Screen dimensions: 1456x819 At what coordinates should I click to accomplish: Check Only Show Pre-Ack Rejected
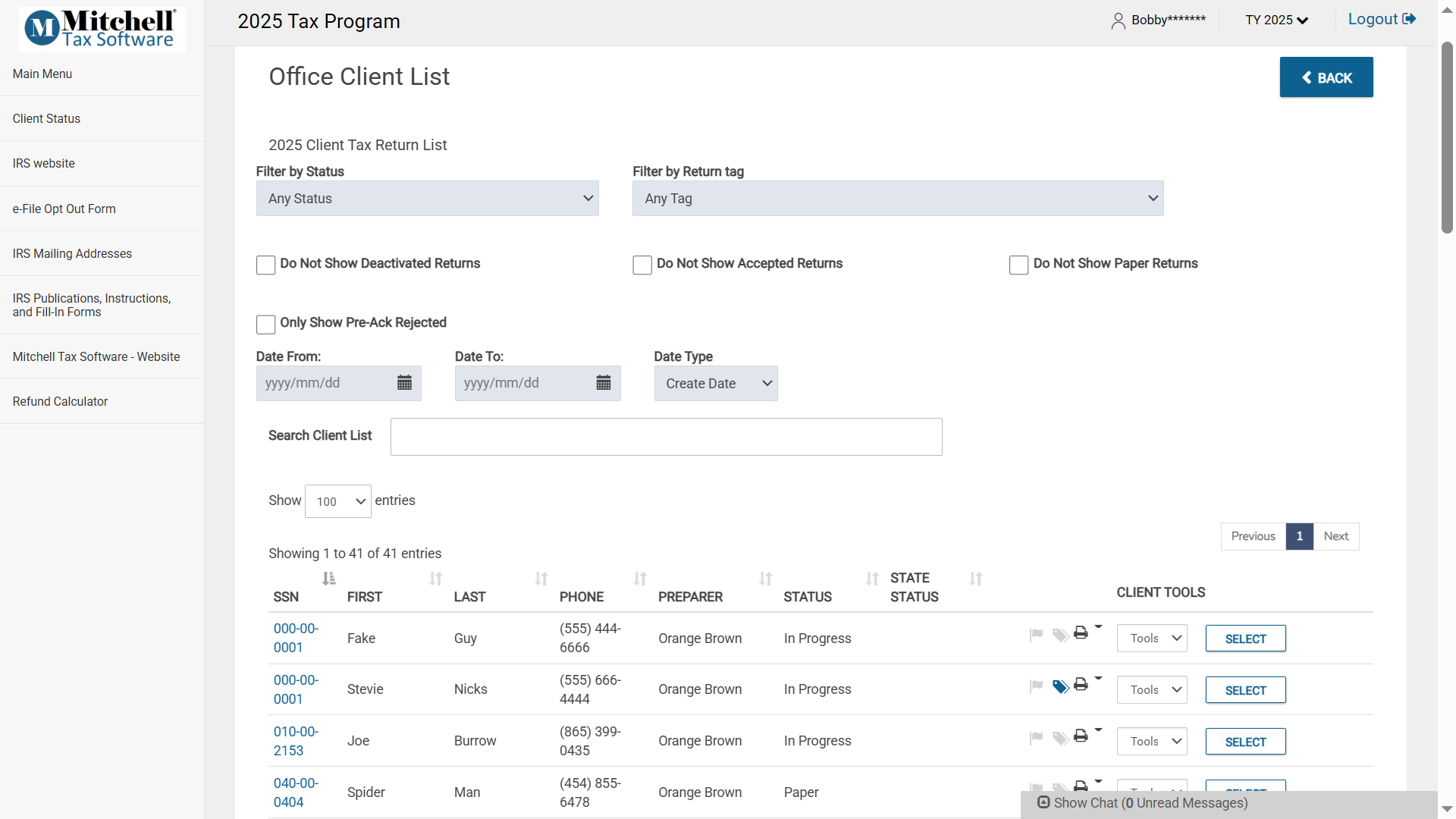265,324
